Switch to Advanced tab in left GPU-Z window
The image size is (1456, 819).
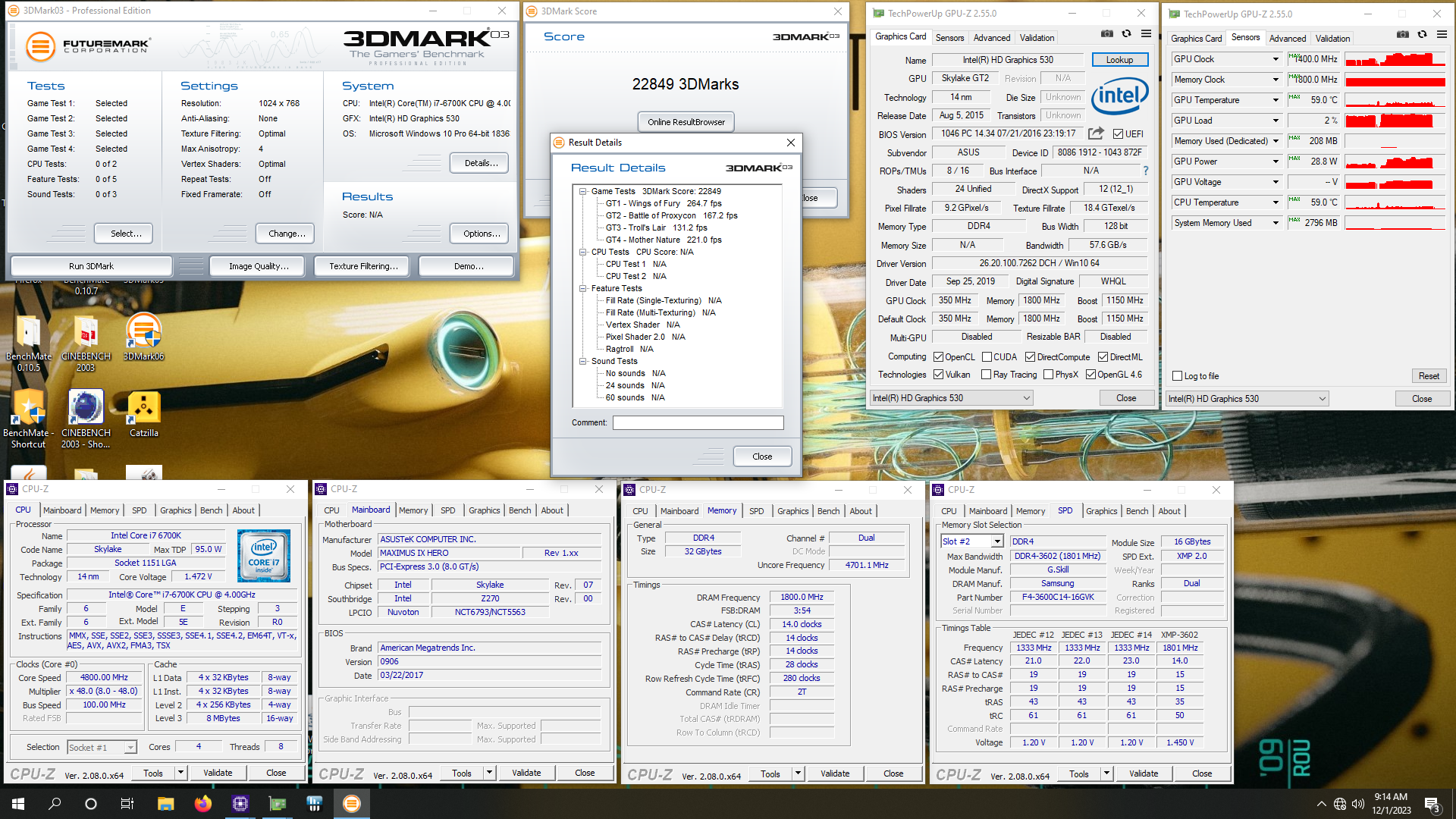992,37
